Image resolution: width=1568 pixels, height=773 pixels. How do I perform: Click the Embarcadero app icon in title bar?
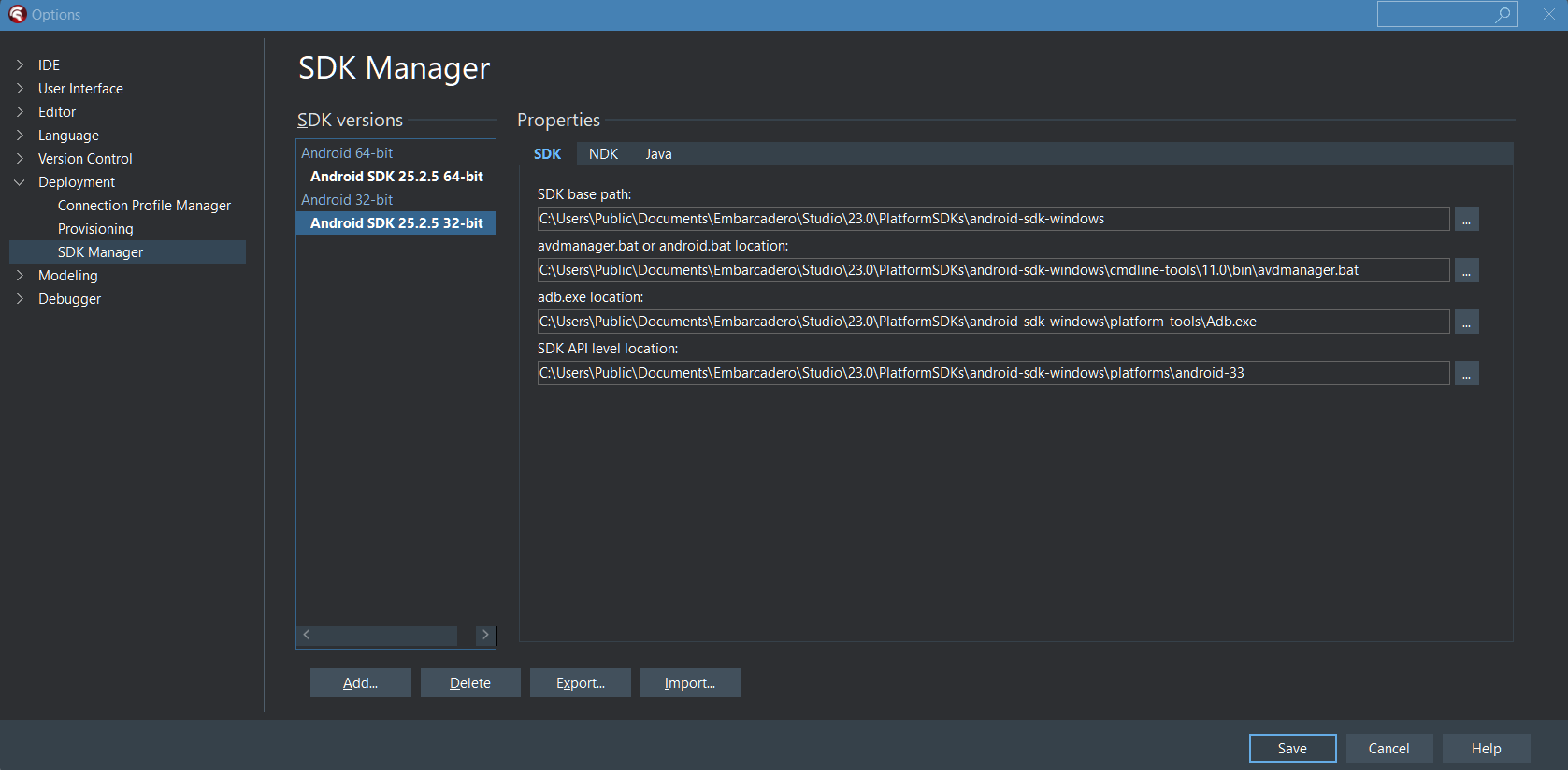click(17, 14)
